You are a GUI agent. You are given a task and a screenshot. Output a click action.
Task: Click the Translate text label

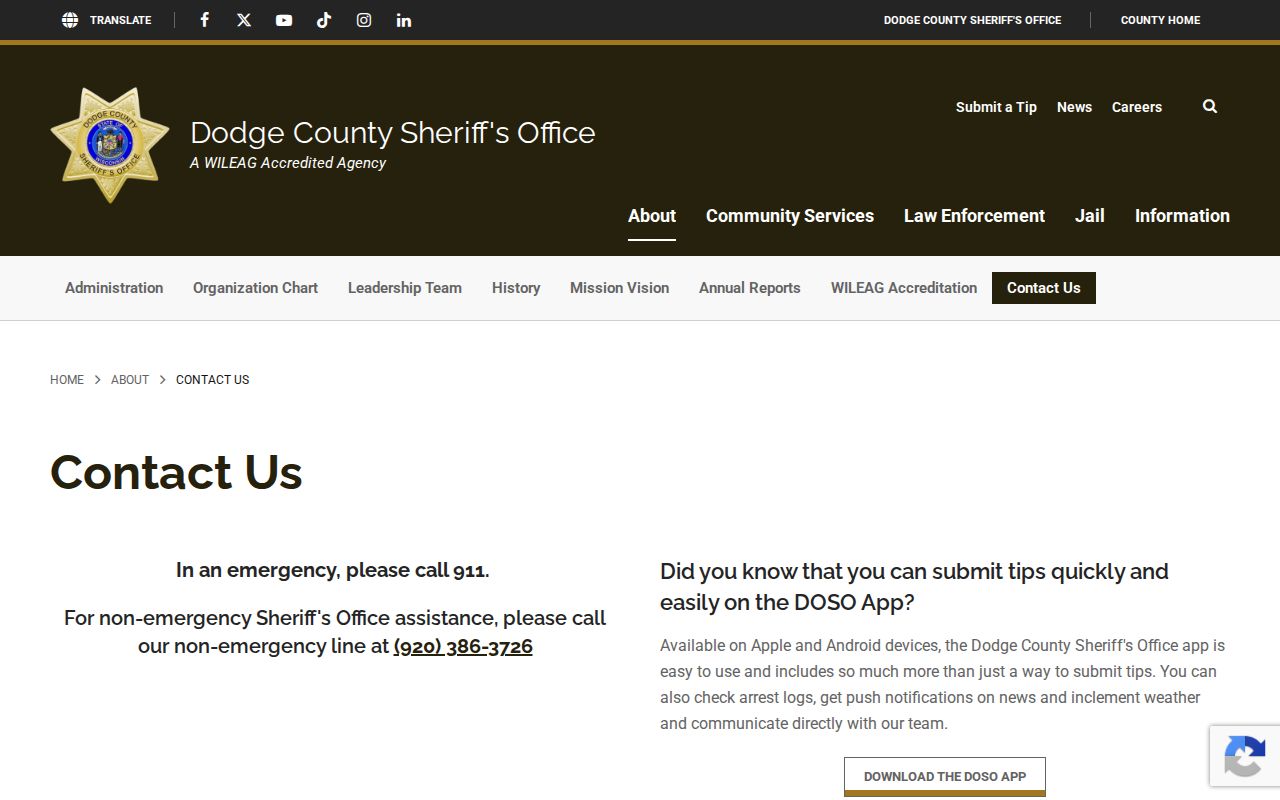point(121,20)
